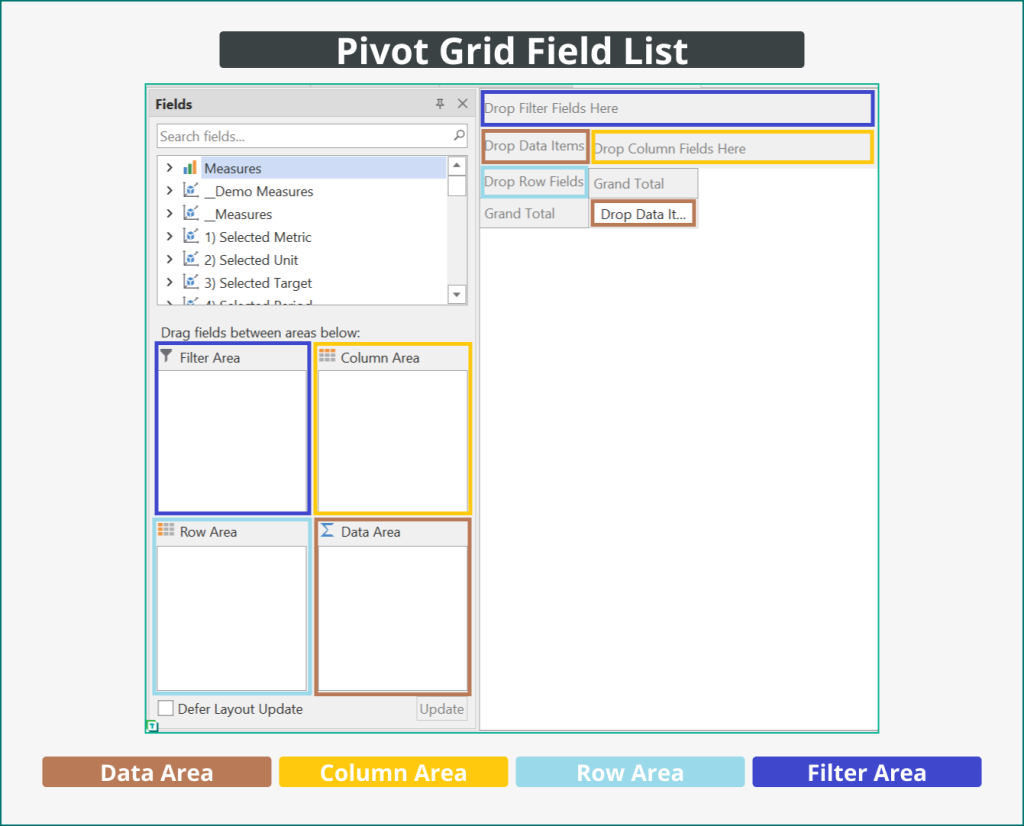Click the Drop Filter Fields Here zone
The image size is (1024, 826).
coord(676,108)
